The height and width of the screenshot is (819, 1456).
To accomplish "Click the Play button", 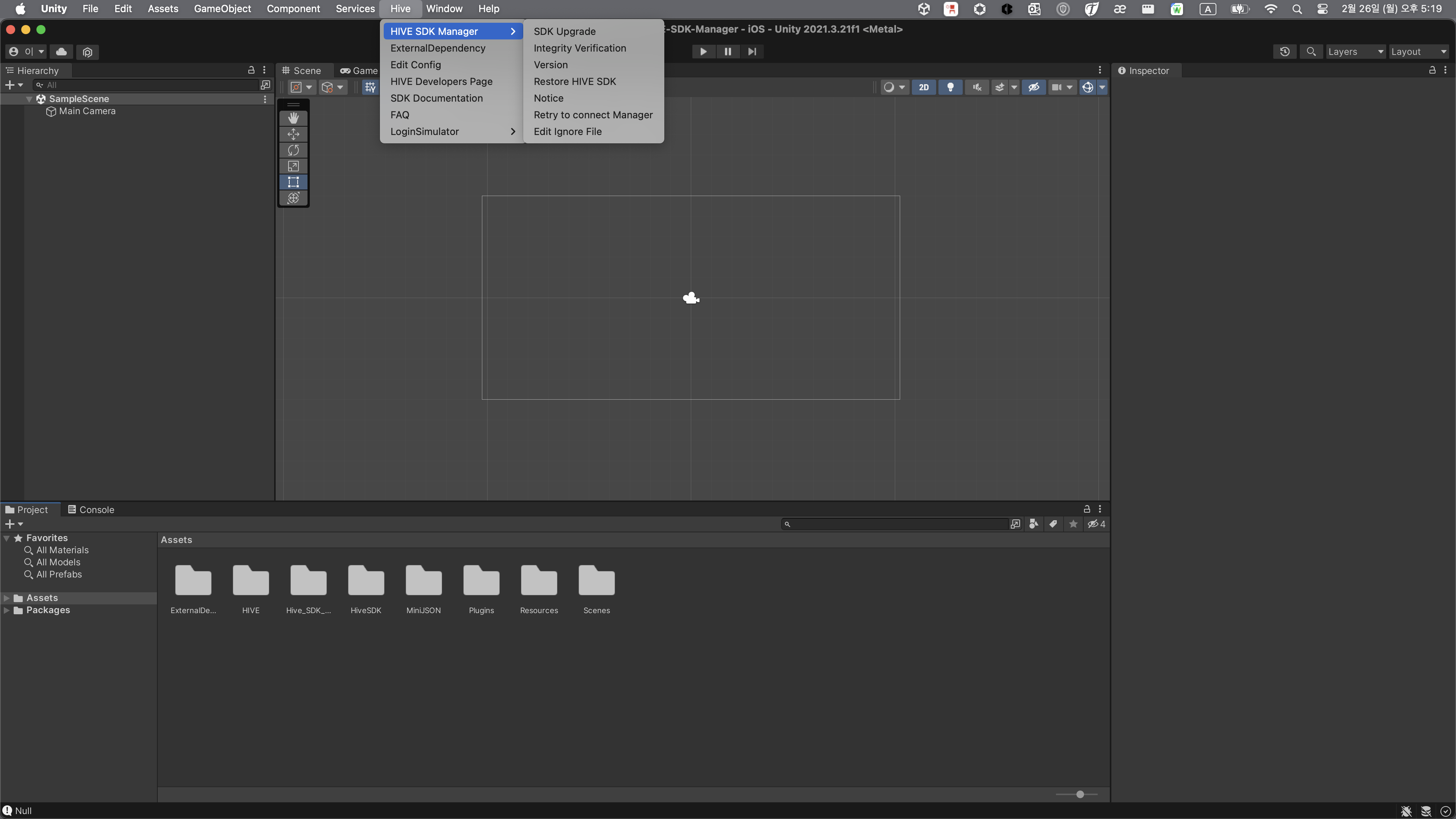I will (x=703, y=52).
